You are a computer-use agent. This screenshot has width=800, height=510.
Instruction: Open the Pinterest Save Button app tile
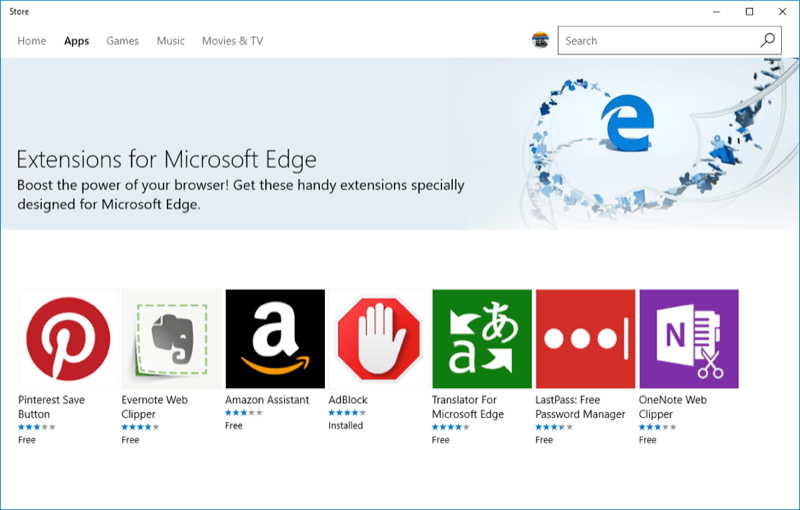(x=68, y=339)
